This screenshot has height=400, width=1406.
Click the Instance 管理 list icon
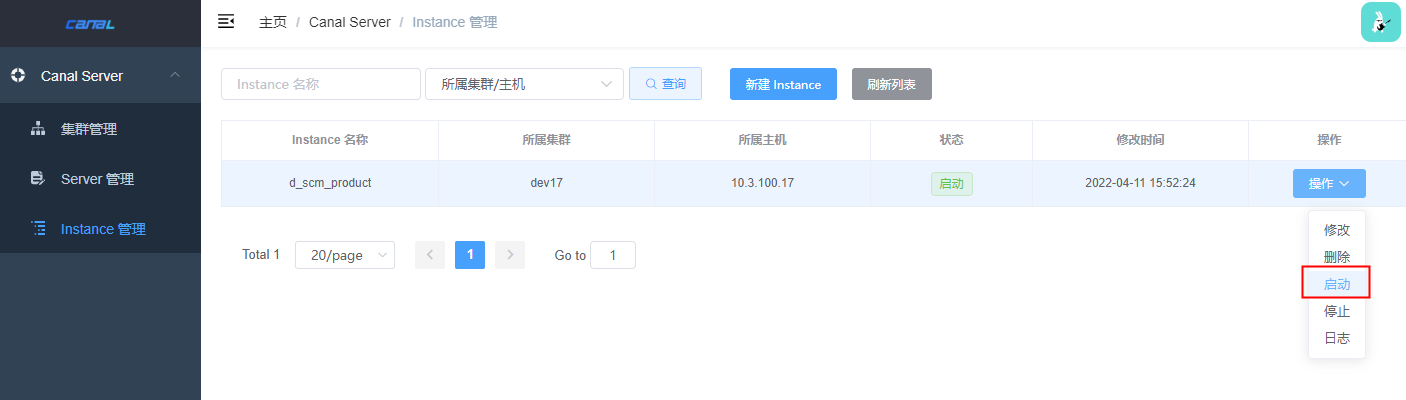tap(38, 229)
